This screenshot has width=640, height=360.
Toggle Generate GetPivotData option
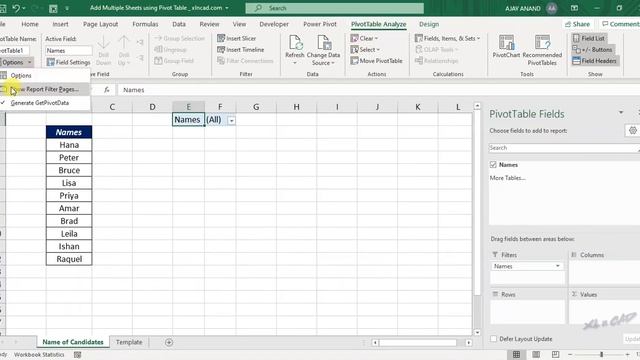pyautogui.click(x=40, y=103)
